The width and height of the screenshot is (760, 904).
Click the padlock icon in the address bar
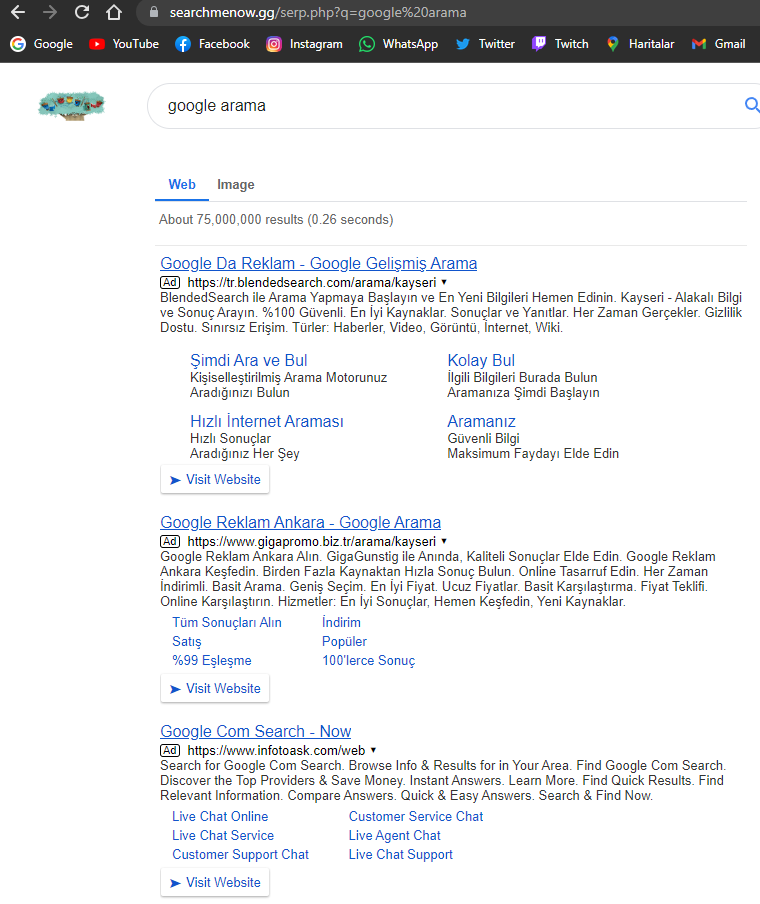[153, 12]
